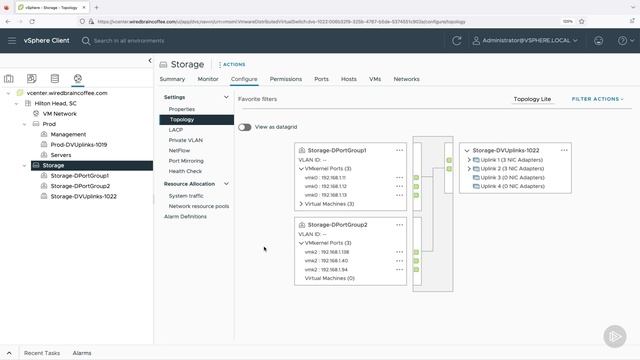This screenshot has height=360, width=640.
Task: Collapse the Hilton Head, SC datacenter node
Action: [x=16, y=104]
